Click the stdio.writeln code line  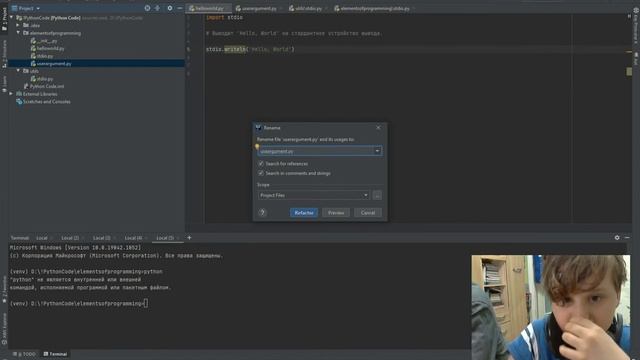pos(250,49)
